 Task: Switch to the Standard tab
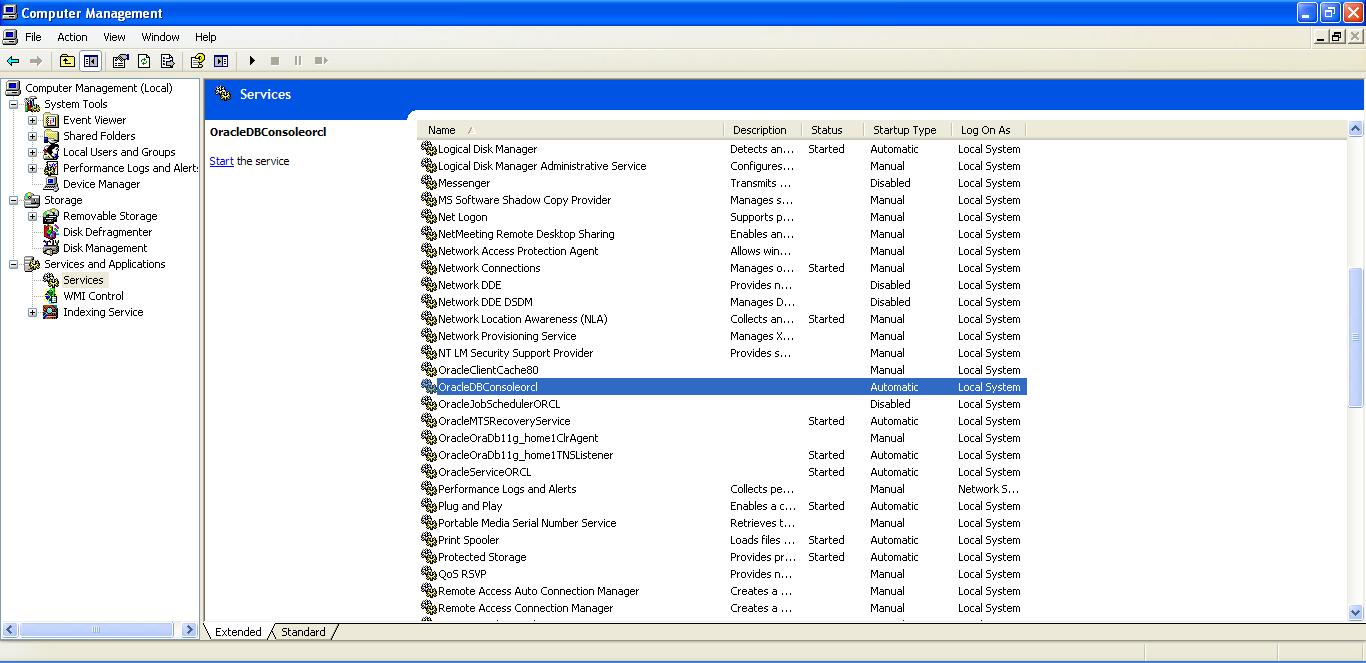pyautogui.click(x=303, y=632)
